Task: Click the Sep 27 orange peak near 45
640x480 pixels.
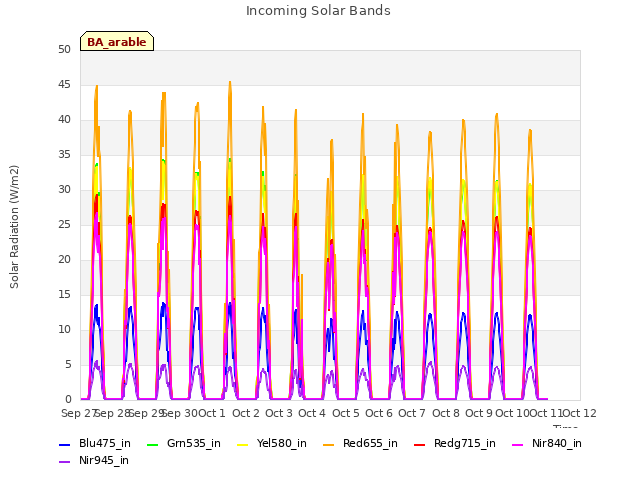Action: [x=97, y=87]
